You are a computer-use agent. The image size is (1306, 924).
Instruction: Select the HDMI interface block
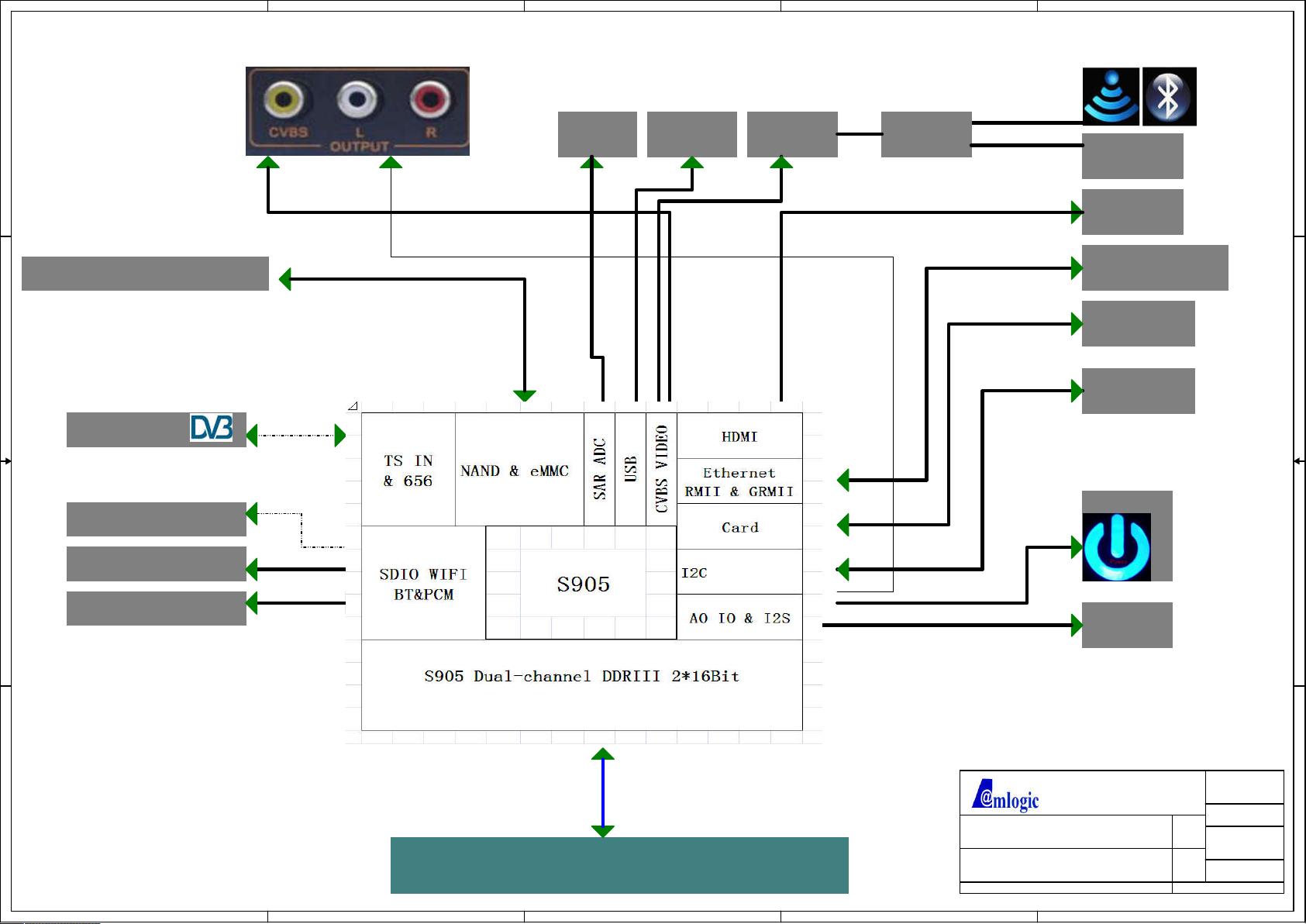coord(739,436)
